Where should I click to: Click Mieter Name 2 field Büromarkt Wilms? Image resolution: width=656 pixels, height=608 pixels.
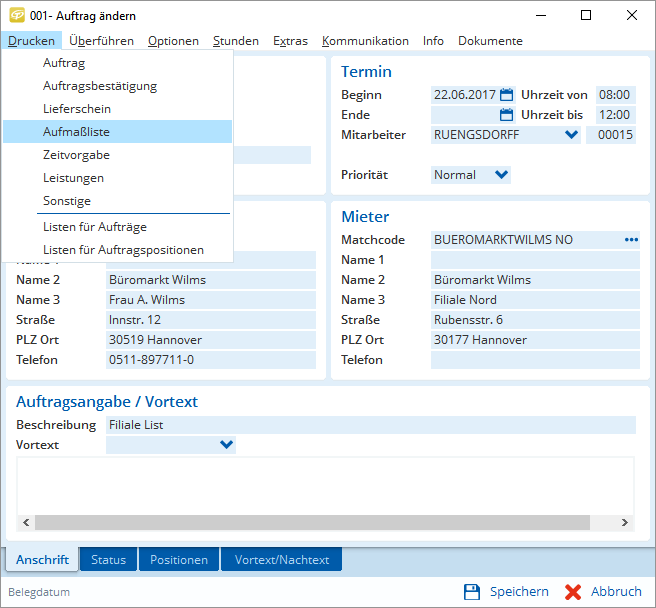click(x=535, y=280)
